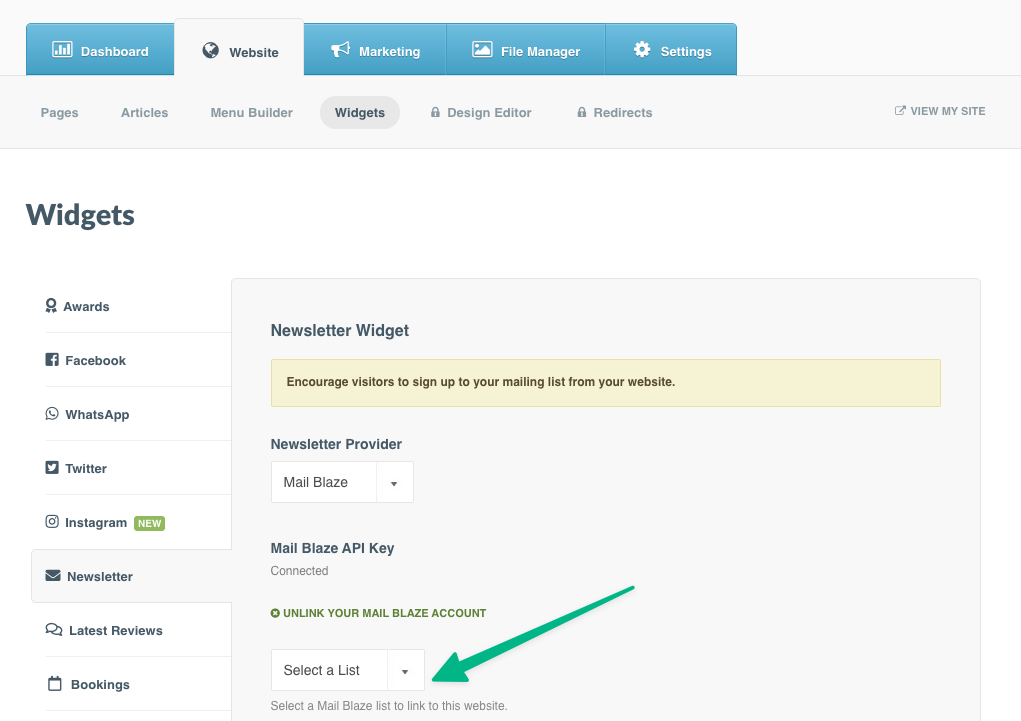Viewport: 1021px width, 721px height.
Task: Click the Twitter bird icon
Action: [x=52, y=468]
